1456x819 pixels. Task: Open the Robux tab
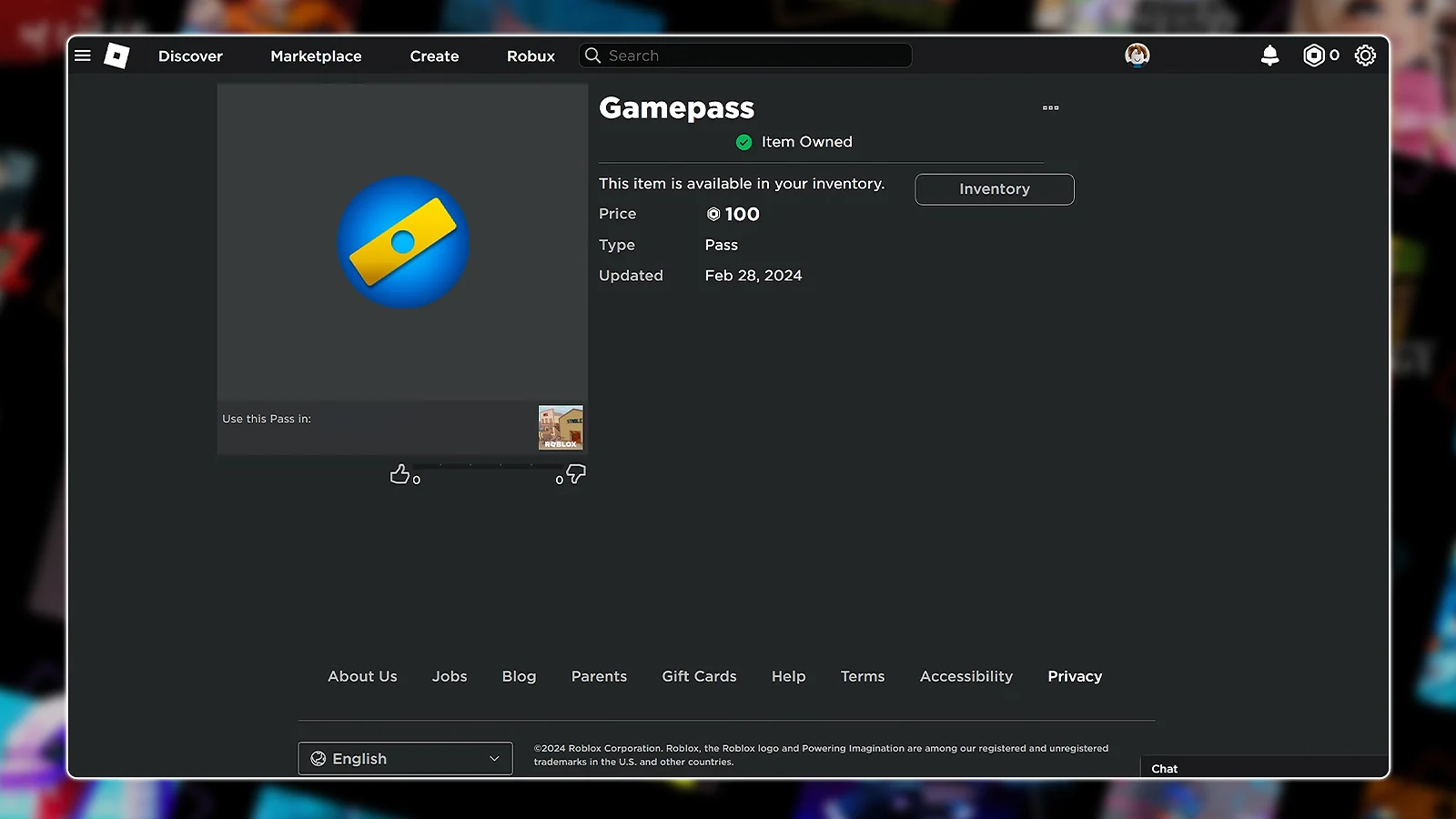531,56
